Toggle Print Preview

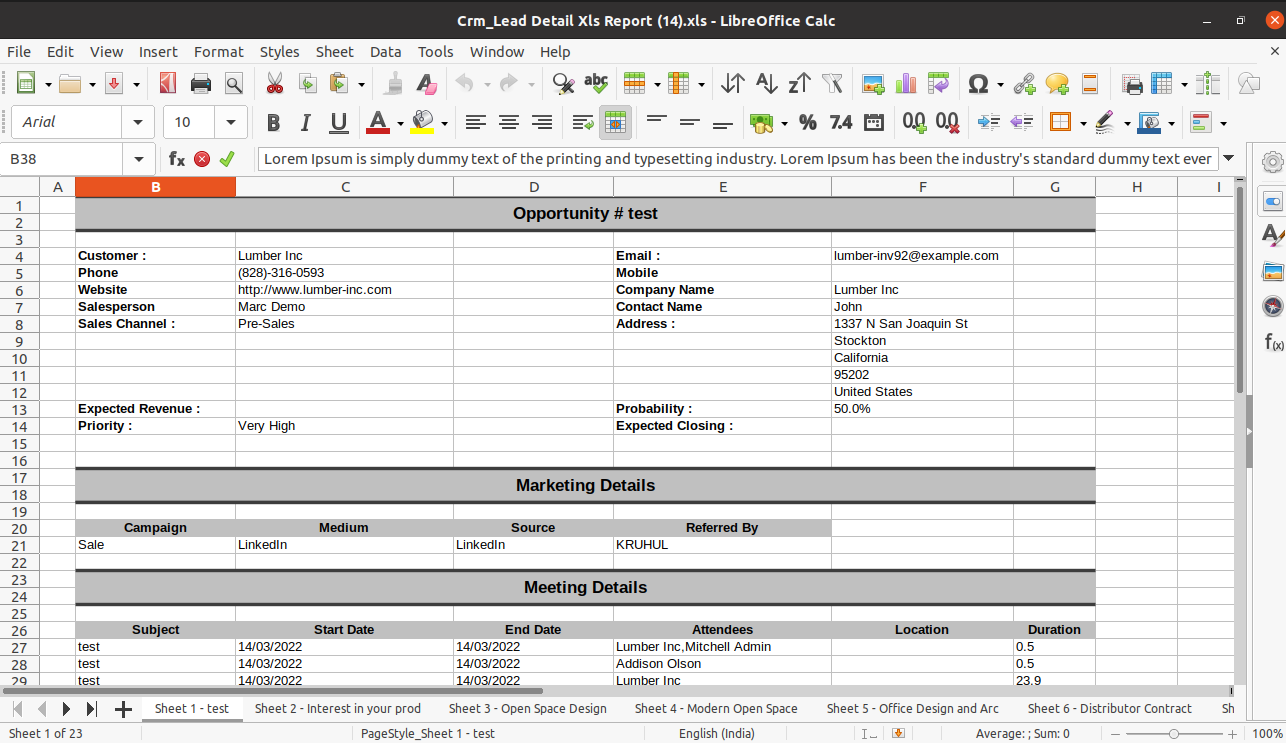point(234,84)
